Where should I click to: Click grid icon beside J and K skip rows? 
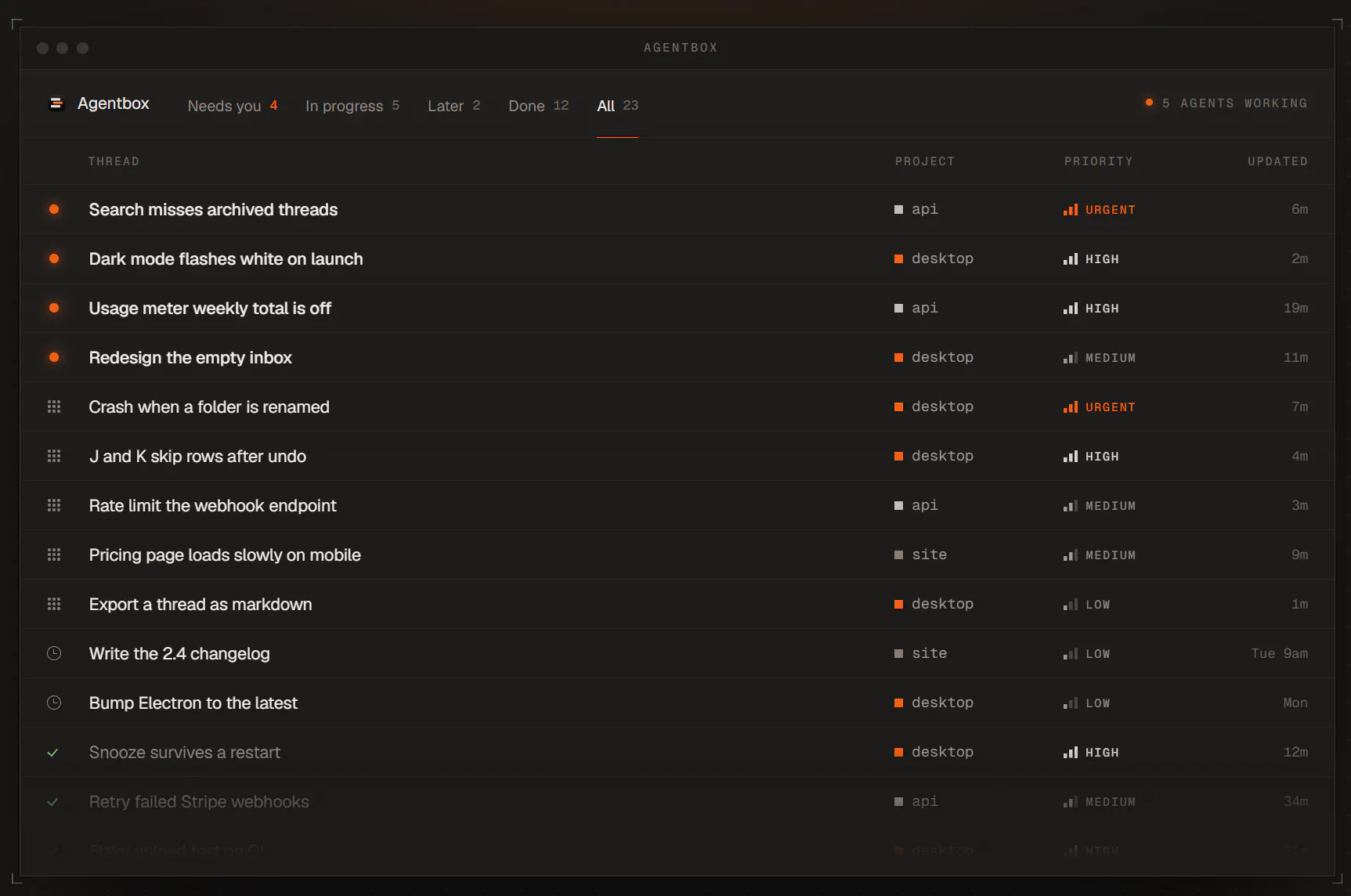point(54,456)
